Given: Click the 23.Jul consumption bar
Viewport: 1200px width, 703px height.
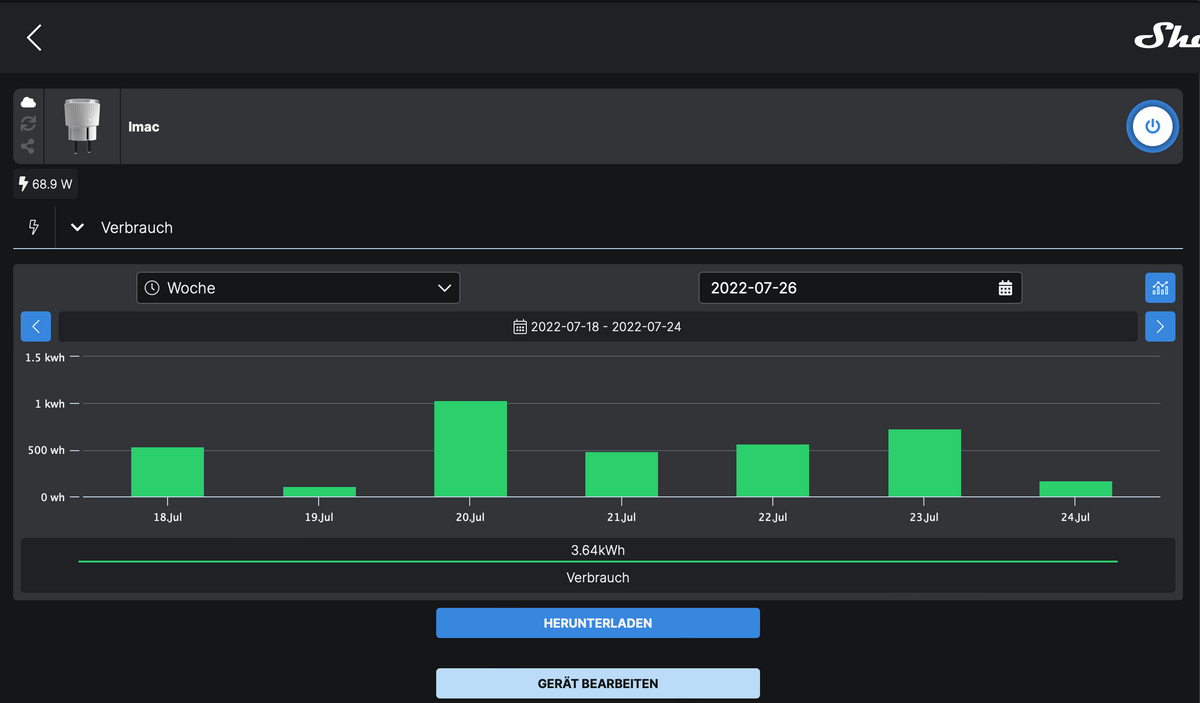Looking at the screenshot, I should point(924,463).
